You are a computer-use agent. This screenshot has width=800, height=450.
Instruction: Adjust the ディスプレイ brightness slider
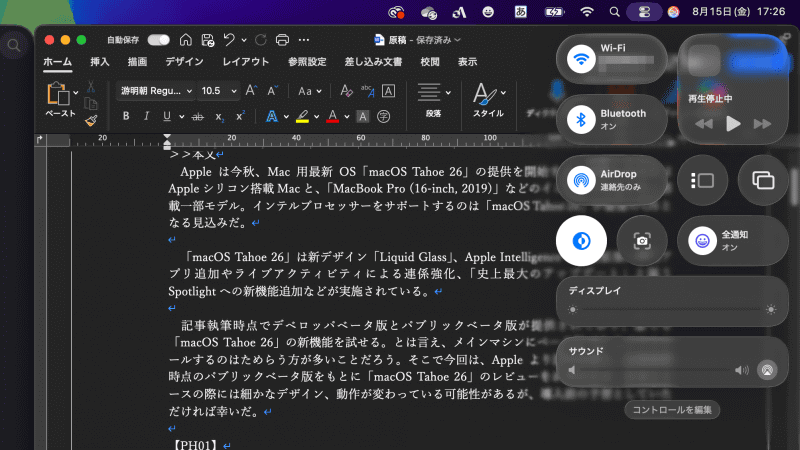[x=671, y=309]
